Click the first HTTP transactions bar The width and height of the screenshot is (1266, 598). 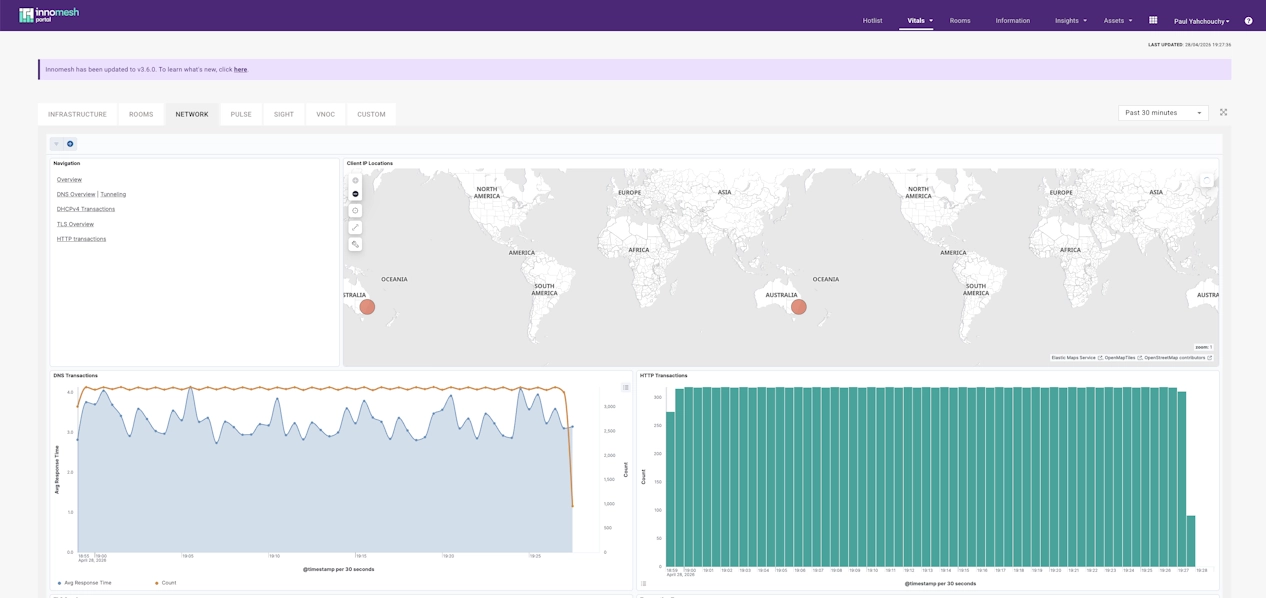click(670, 490)
